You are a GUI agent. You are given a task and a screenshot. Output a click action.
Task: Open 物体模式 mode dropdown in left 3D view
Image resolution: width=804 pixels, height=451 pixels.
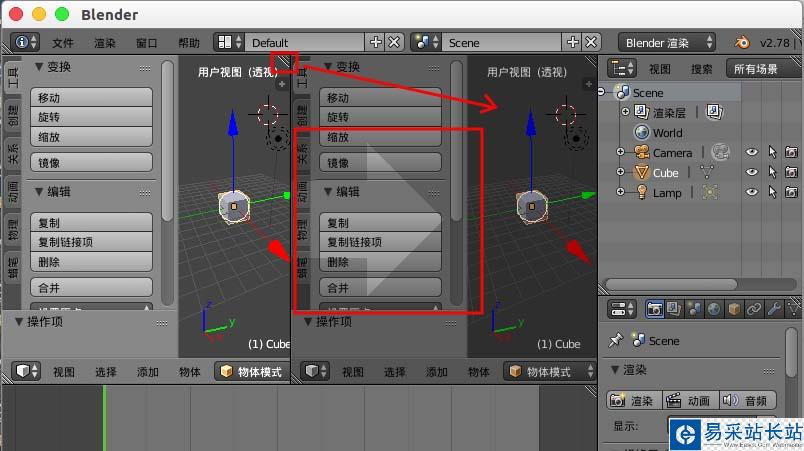point(252,372)
